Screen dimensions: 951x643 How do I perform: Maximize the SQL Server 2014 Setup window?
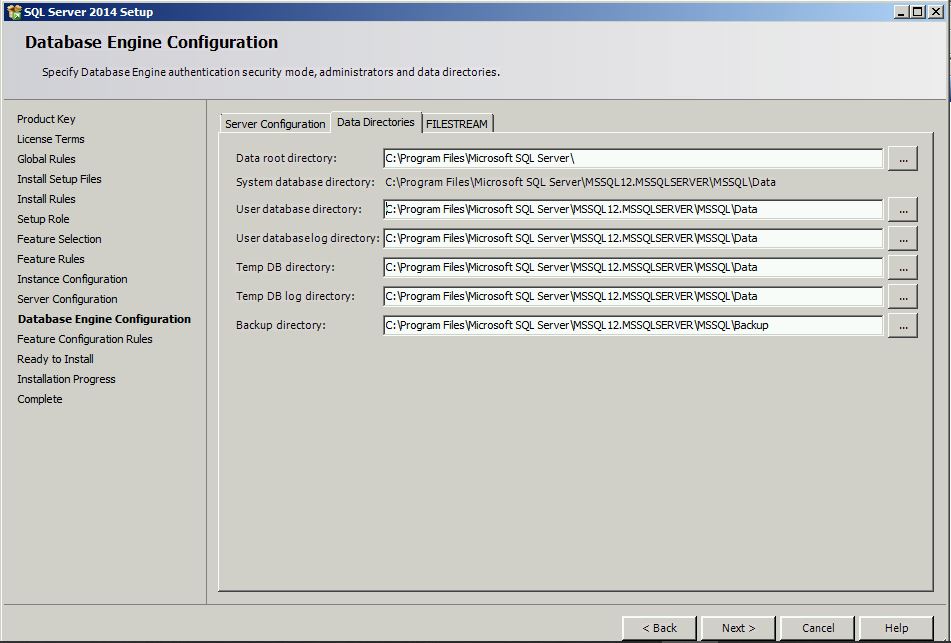[918, 12]
